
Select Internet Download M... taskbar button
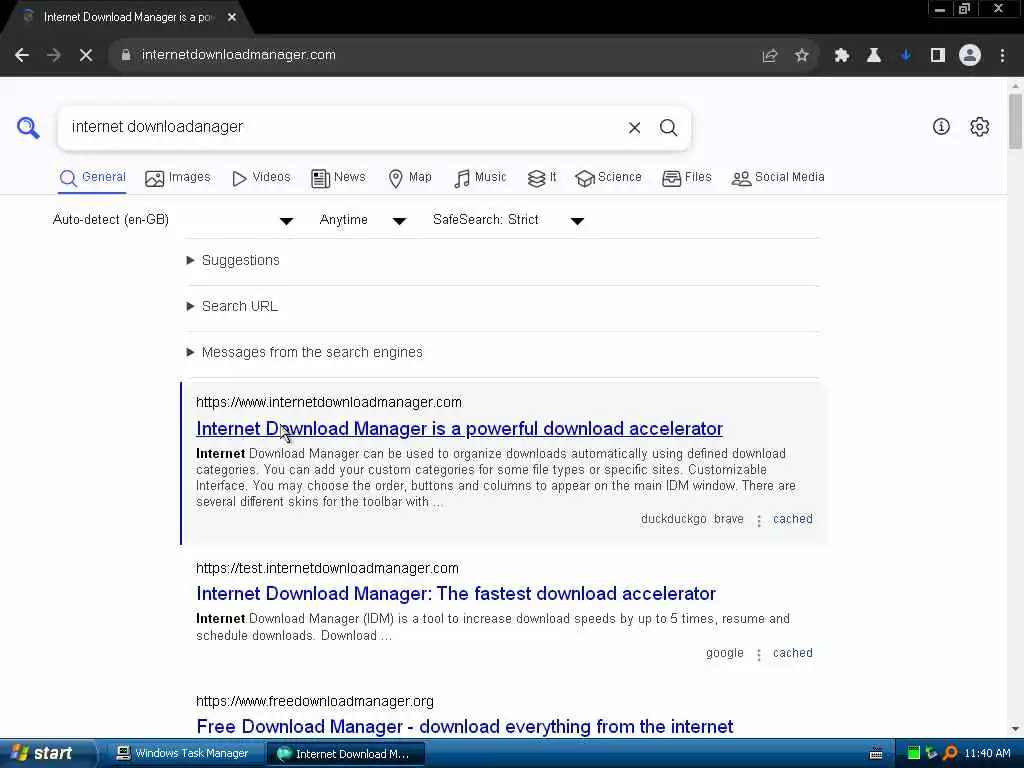click(345, 754)
